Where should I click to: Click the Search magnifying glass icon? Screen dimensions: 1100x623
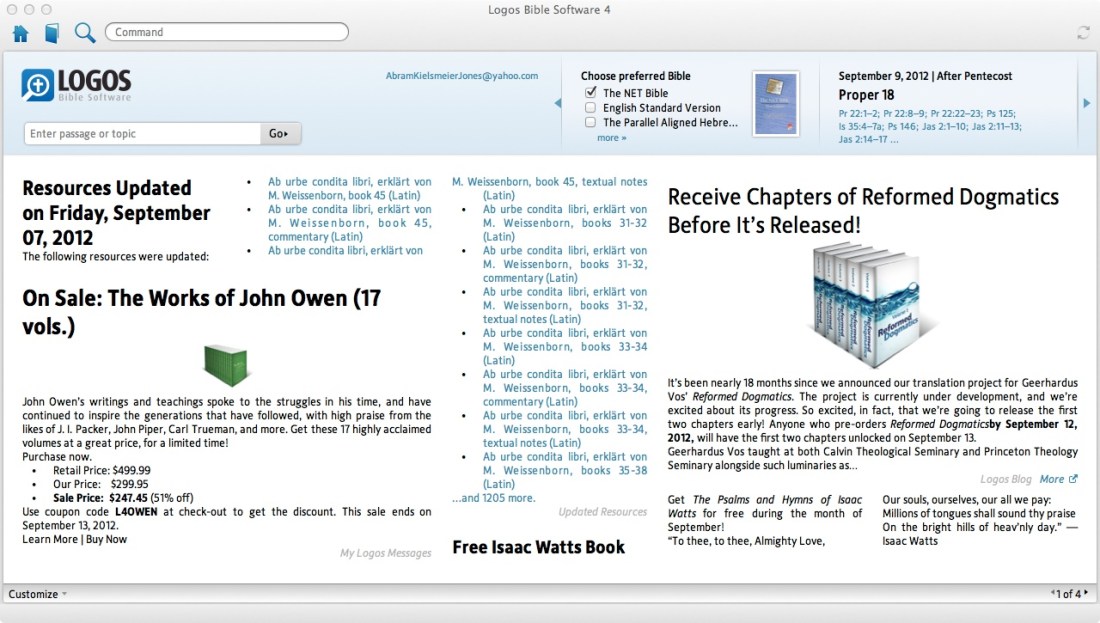pyautogui.click(x=85, y=33)
